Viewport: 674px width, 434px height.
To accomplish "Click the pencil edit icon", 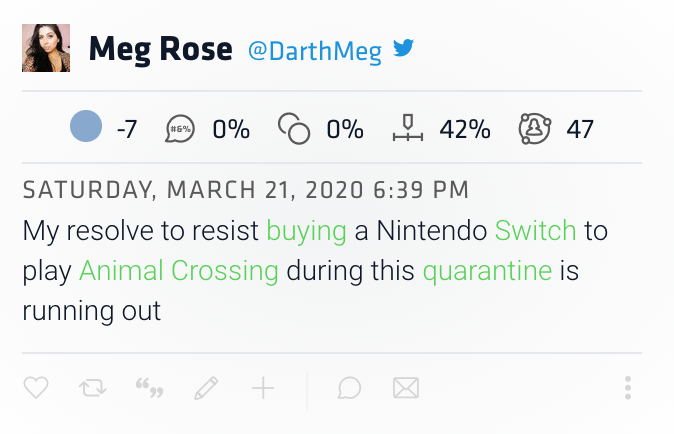I will [x=206, y=388].
